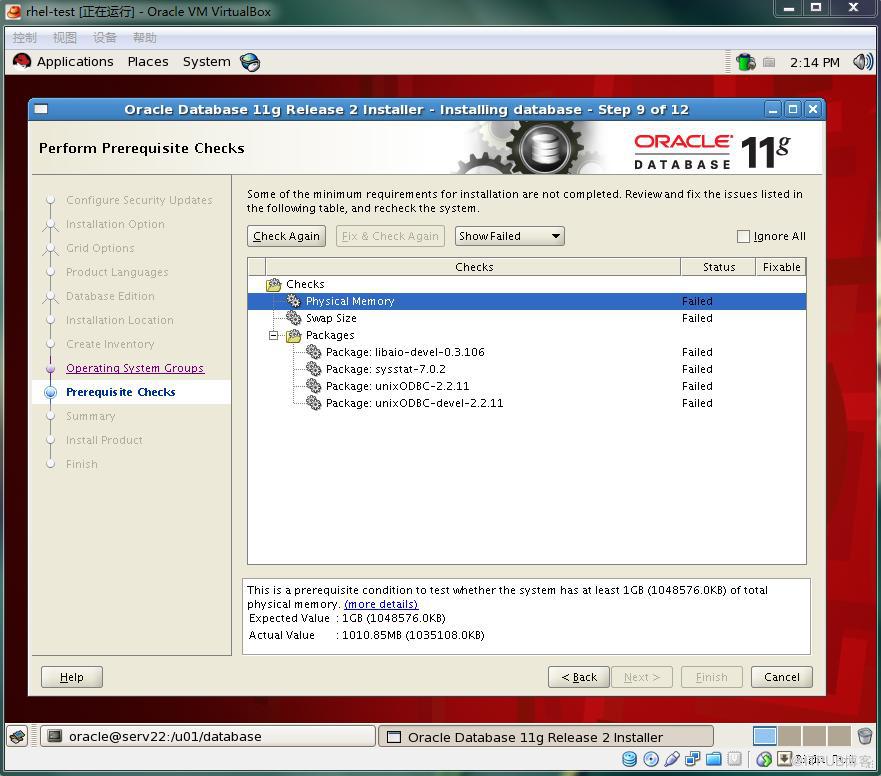Image resolution: width=881 pixels, height=776 pixels.
Task: Click the gear icon for unixODBC-devel package
Action: point(314,403)
